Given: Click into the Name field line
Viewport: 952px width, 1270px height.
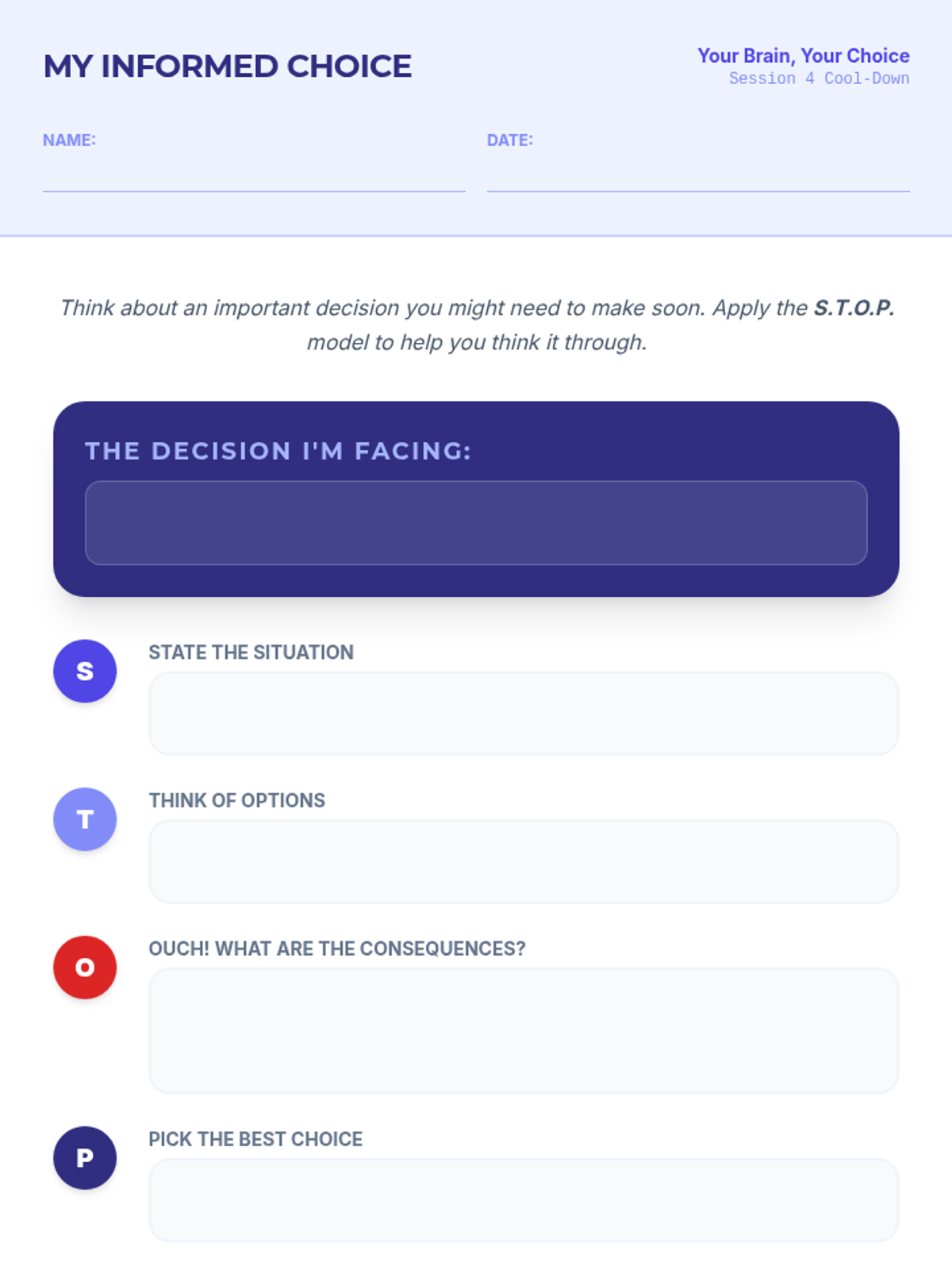Looking at the screenshot, I should point(254,176).
